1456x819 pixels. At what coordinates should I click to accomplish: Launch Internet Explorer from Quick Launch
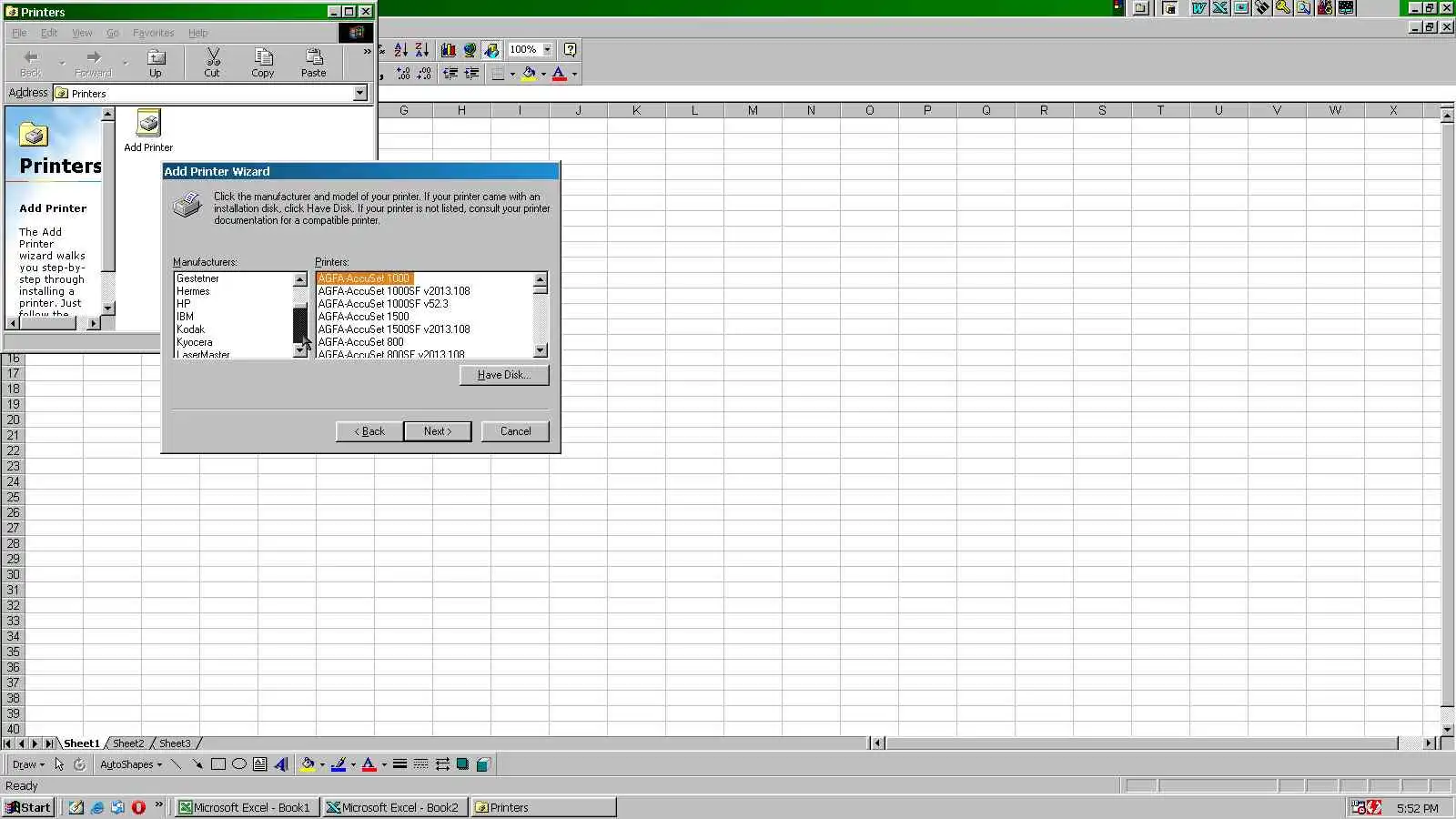point(97,807)
